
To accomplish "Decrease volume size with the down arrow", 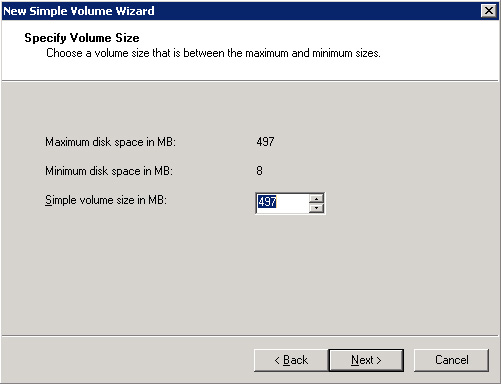I will 316,208.
